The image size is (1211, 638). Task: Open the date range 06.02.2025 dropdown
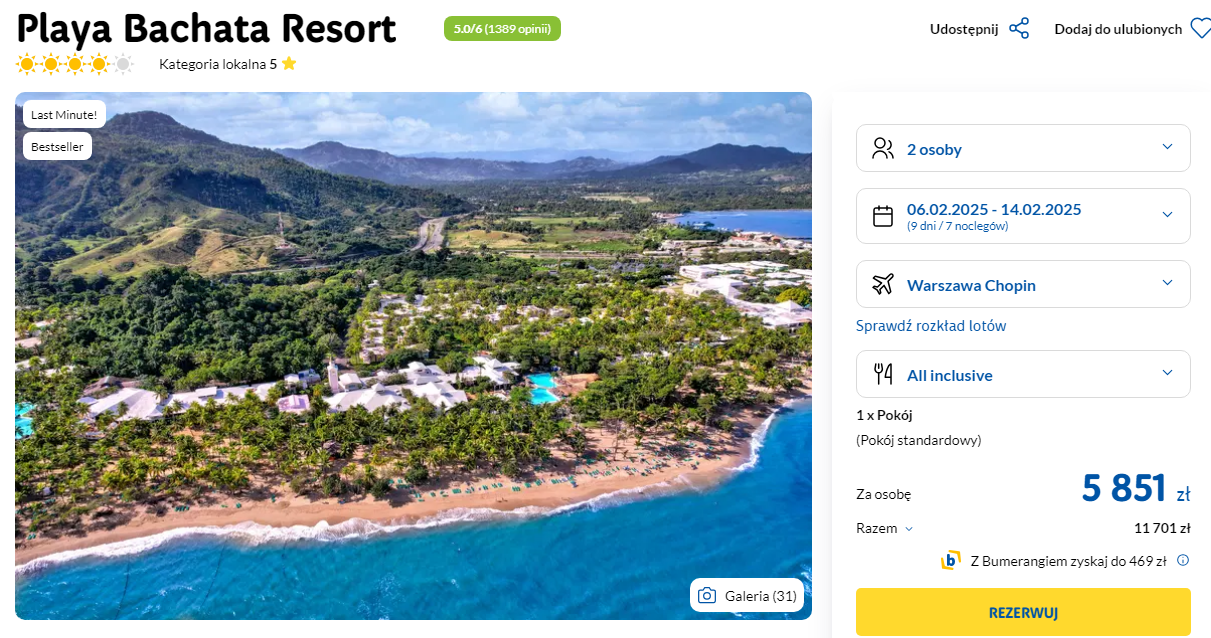pos(1166,215)
